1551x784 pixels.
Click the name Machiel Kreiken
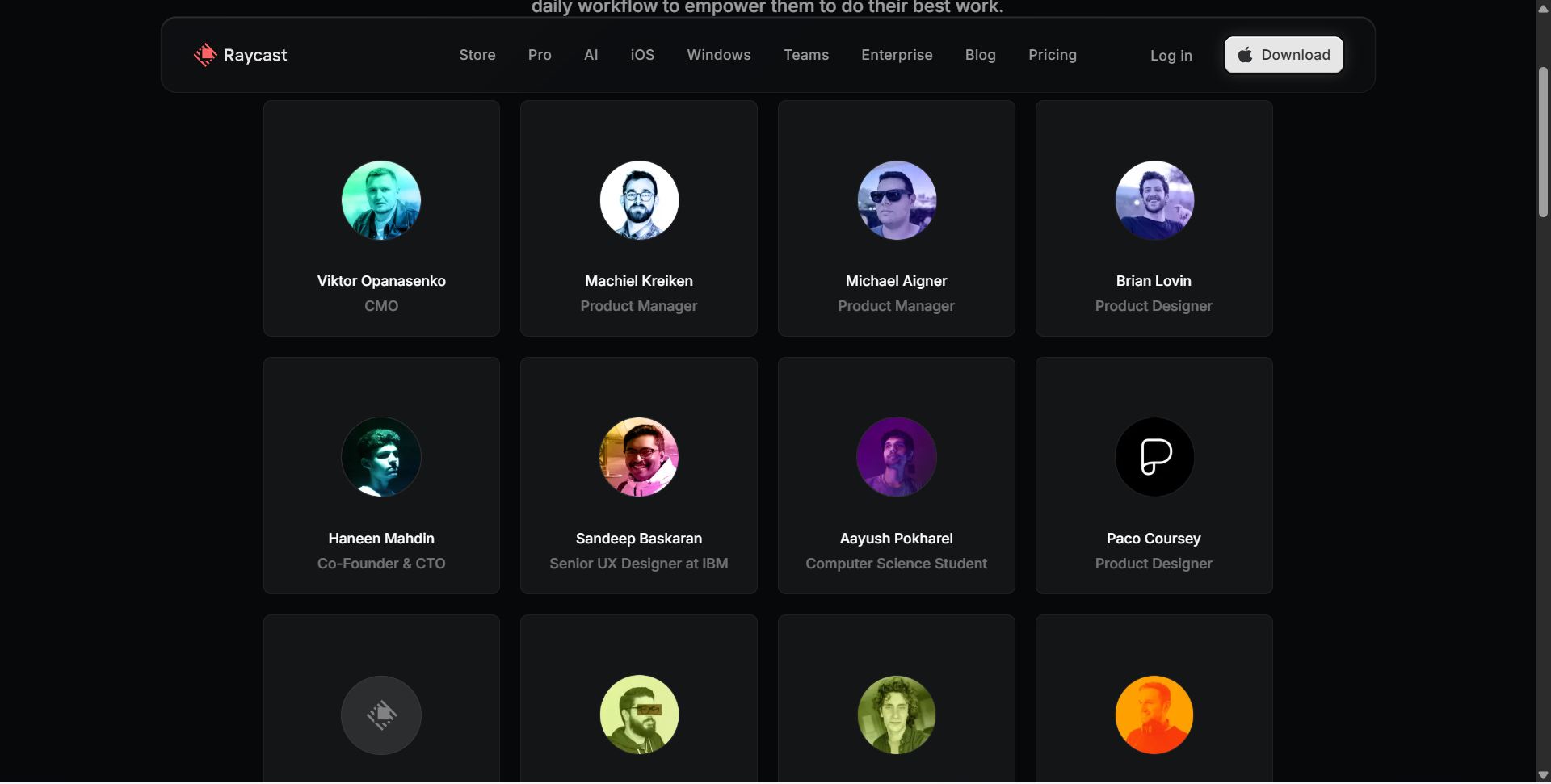point(639,281)
